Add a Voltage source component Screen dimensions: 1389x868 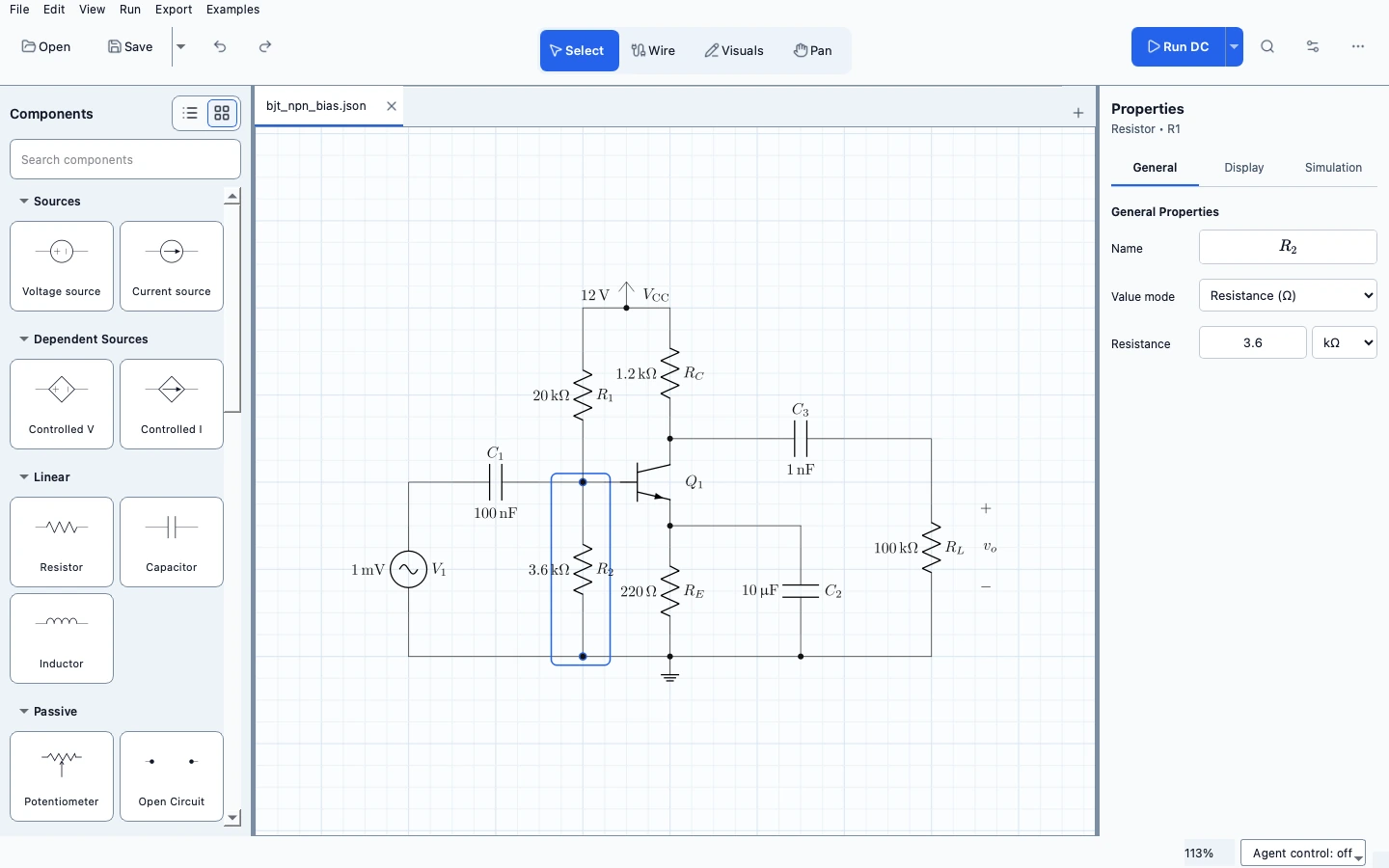point(62,266)
